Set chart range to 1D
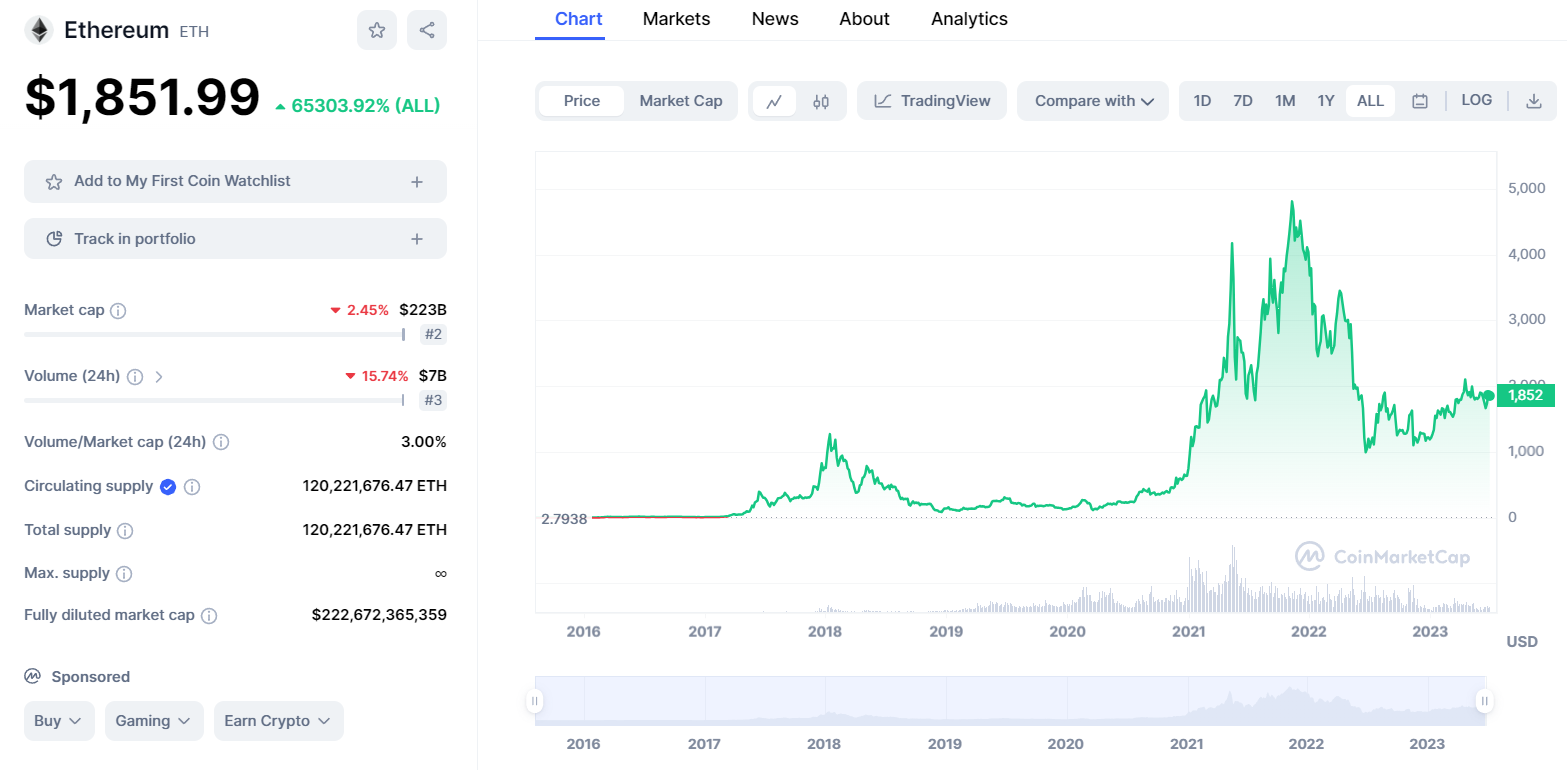 (1203, 101)
